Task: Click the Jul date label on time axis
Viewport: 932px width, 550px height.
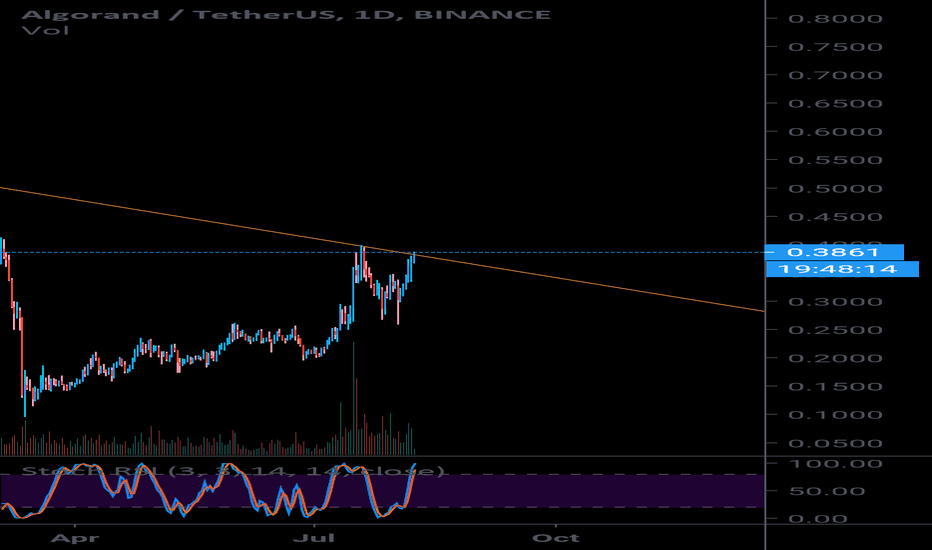Action: point(313,538)
